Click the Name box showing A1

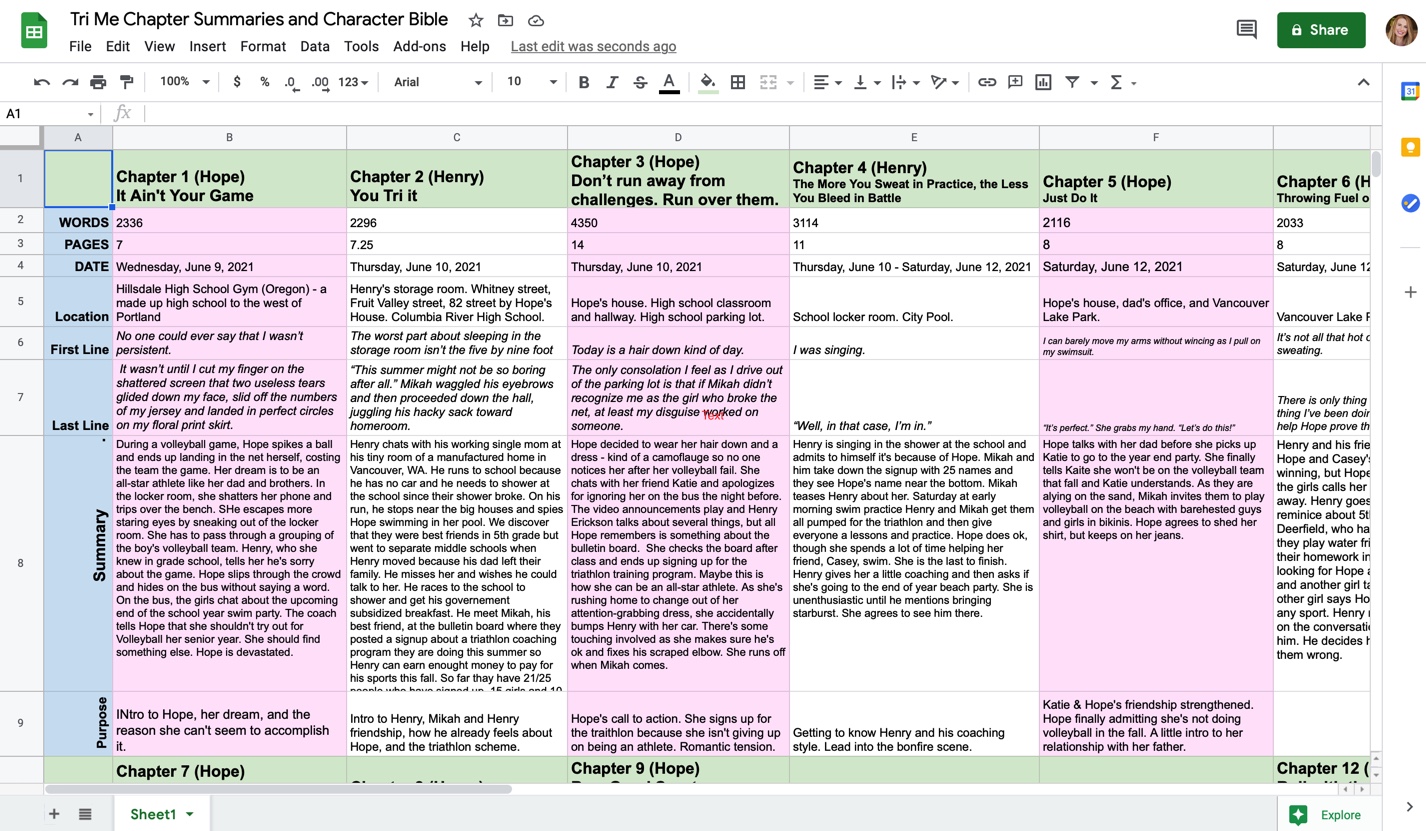(49, 113)
